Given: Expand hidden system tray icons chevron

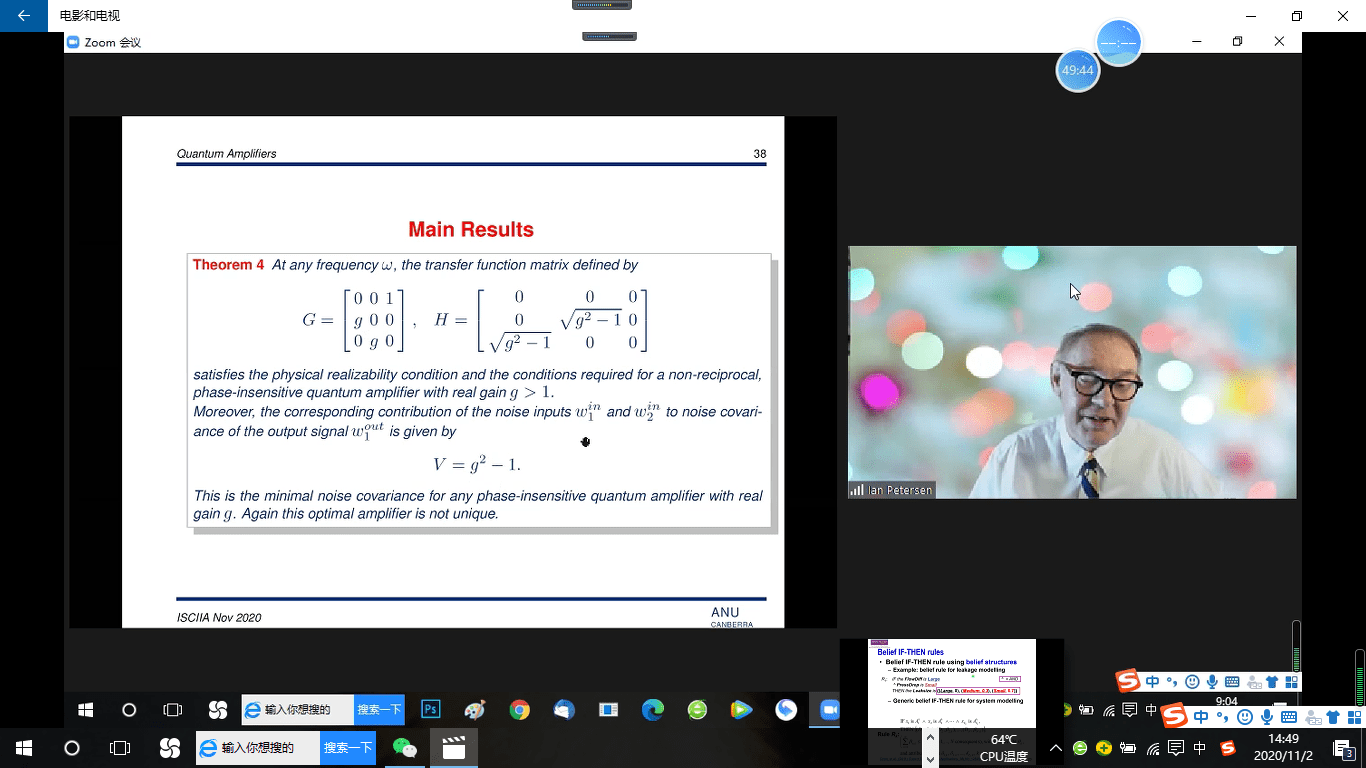Looking at the screenshot, I should coord(1056,748).
